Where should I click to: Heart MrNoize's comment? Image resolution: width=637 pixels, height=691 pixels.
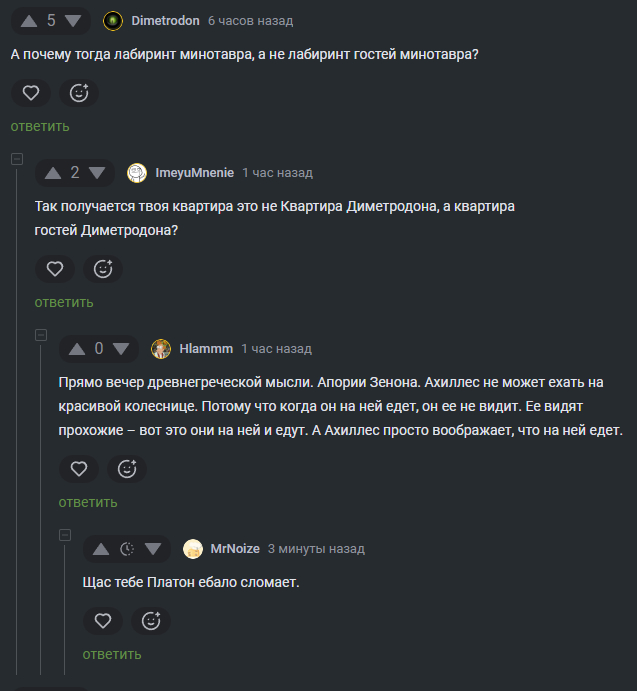tap(103, 621)
